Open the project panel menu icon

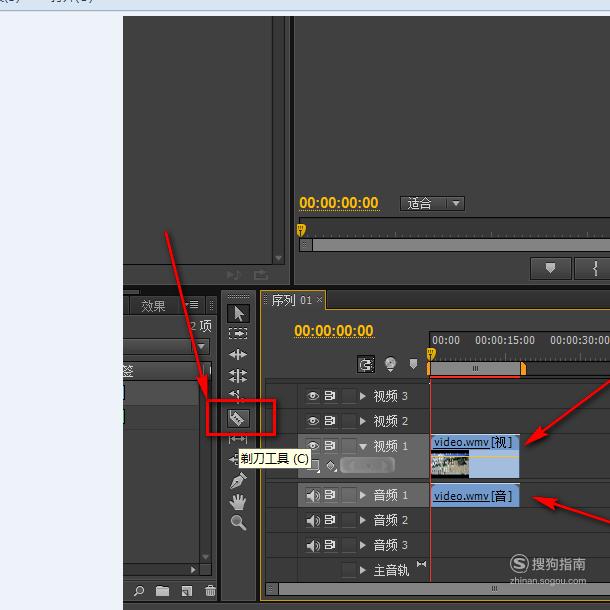coord(192,304)
